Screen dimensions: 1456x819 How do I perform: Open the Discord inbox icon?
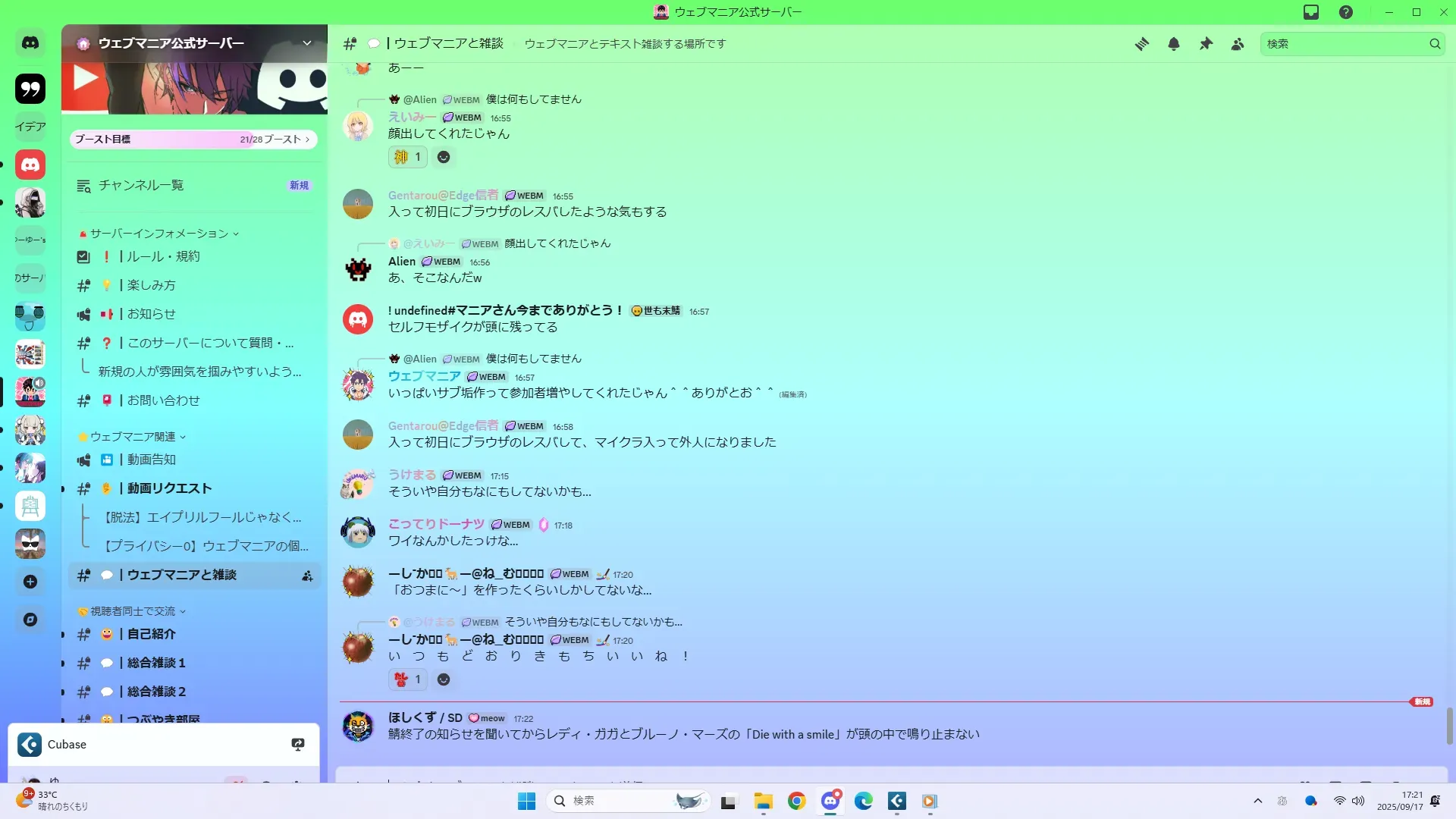1311,12
